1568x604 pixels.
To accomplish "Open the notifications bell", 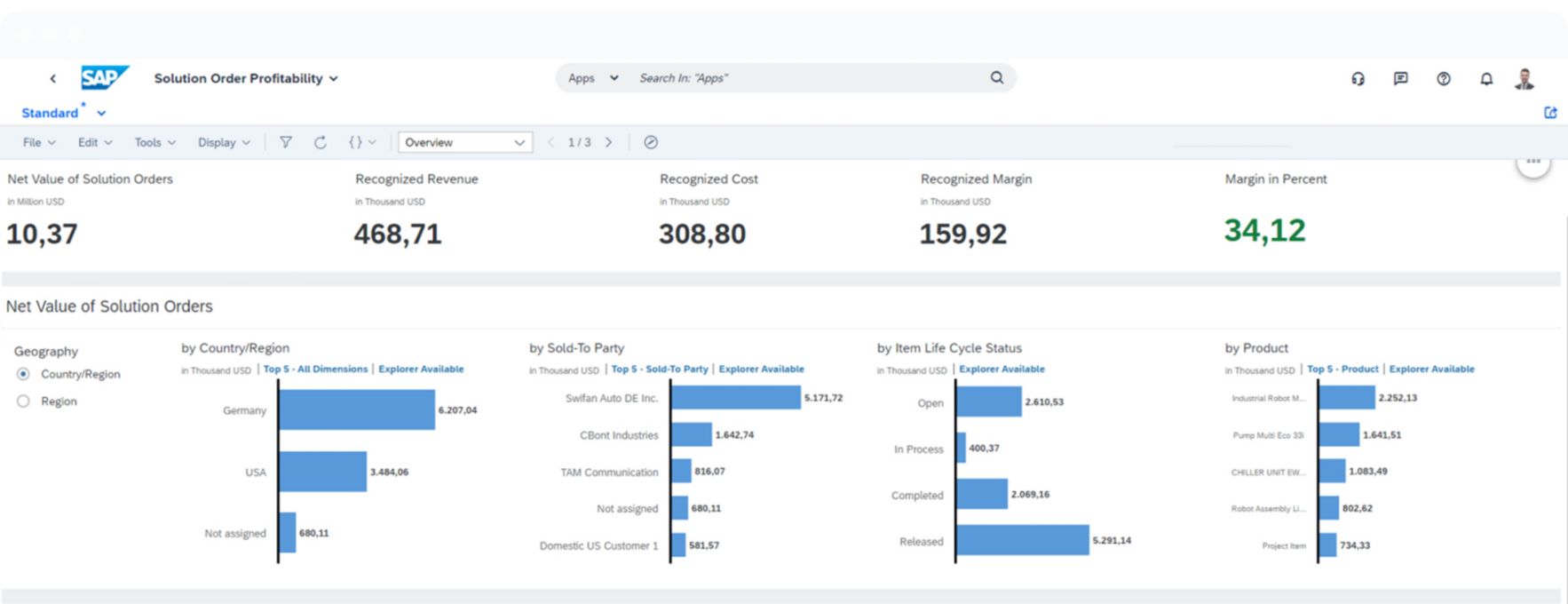I will point(1485,79).
